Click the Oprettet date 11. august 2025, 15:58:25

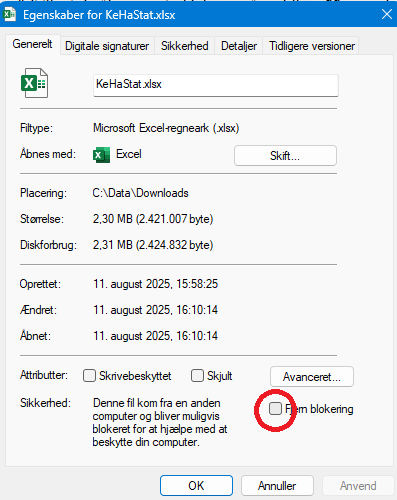(x=155, y=284)
